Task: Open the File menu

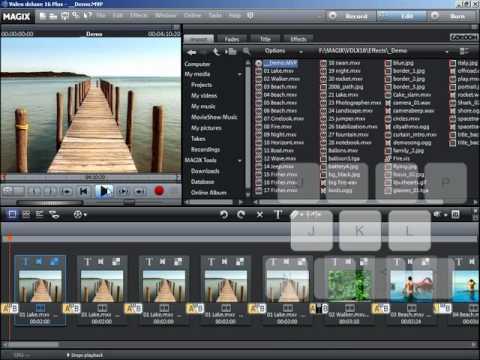Action: pos(101,16)
